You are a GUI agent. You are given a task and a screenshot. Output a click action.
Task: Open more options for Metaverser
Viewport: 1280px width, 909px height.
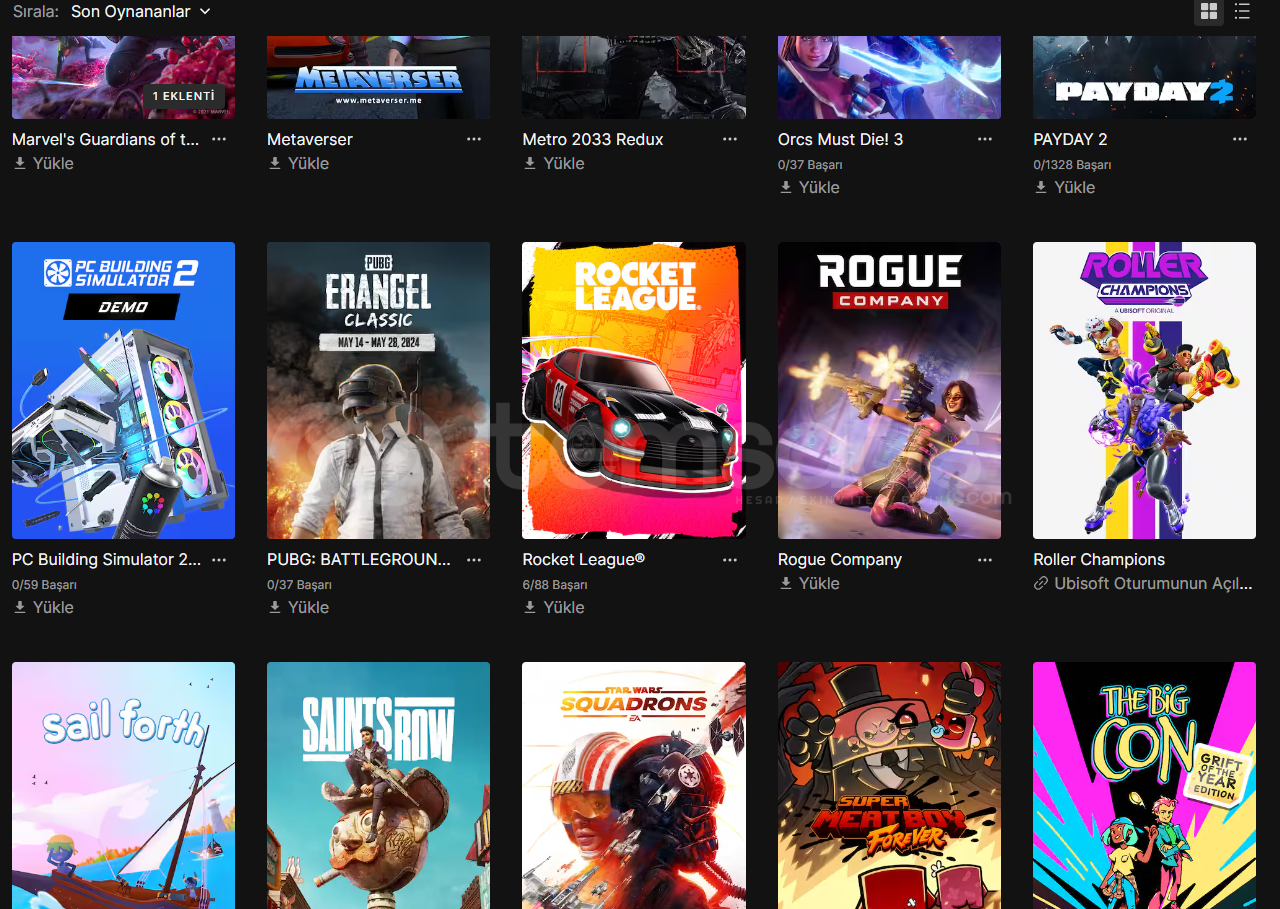coord(474,139)
